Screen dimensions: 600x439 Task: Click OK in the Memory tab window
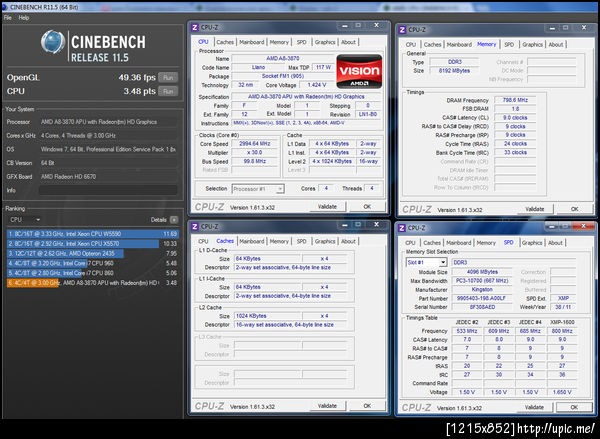tap(574, 209)
